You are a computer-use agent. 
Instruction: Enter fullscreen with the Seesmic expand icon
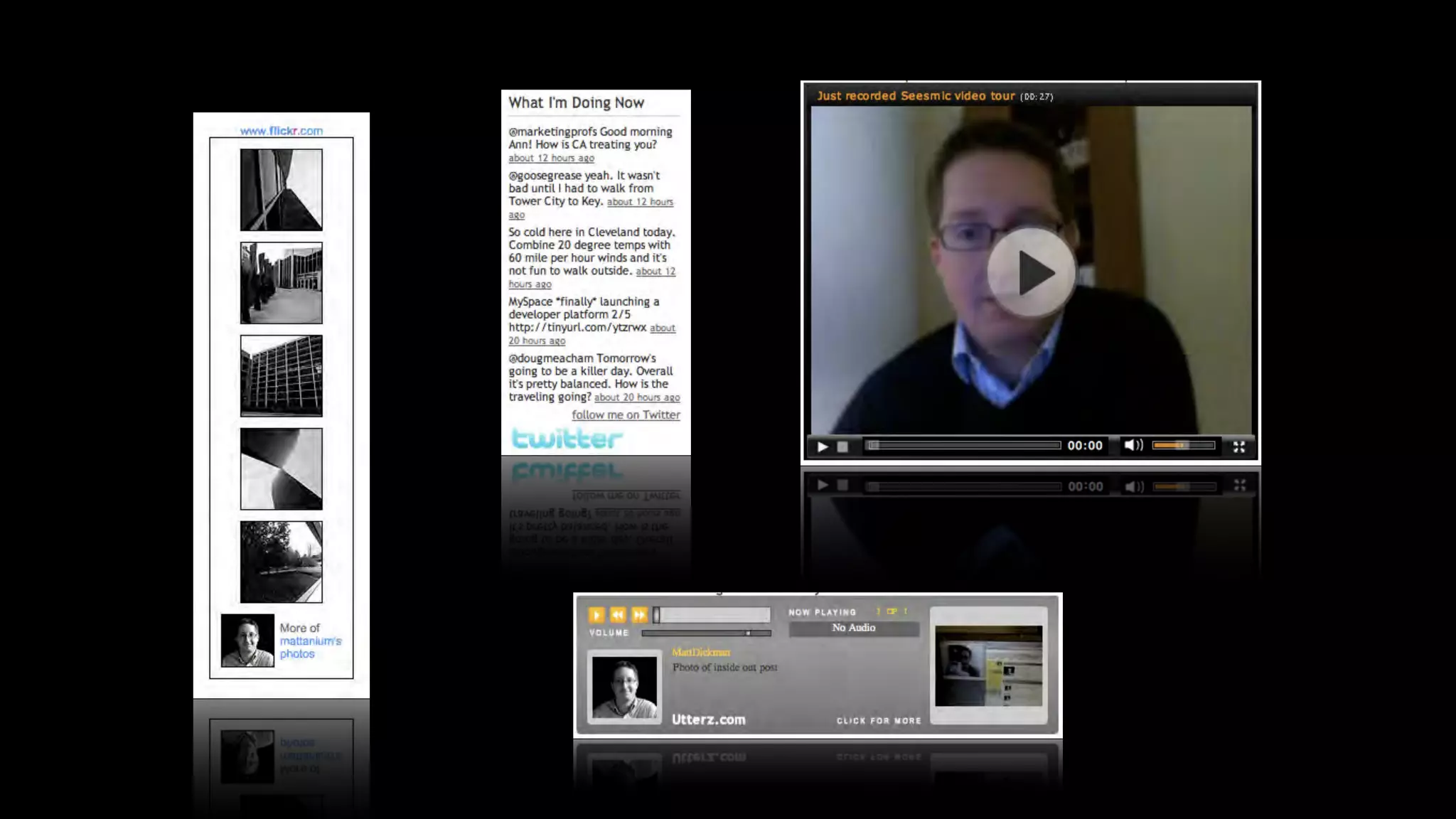(1239, 446)
